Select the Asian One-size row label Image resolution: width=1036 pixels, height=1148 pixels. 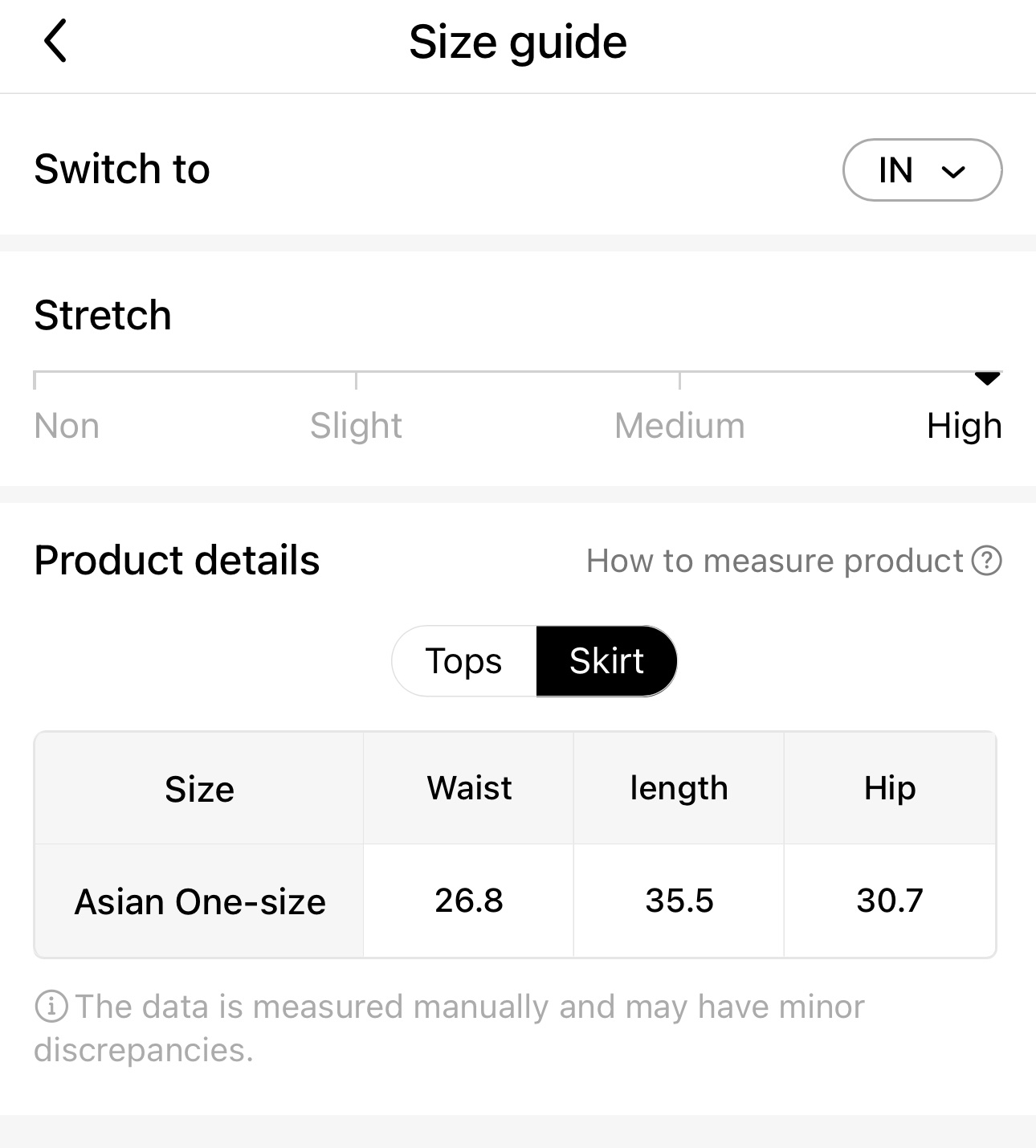(200, 901)
